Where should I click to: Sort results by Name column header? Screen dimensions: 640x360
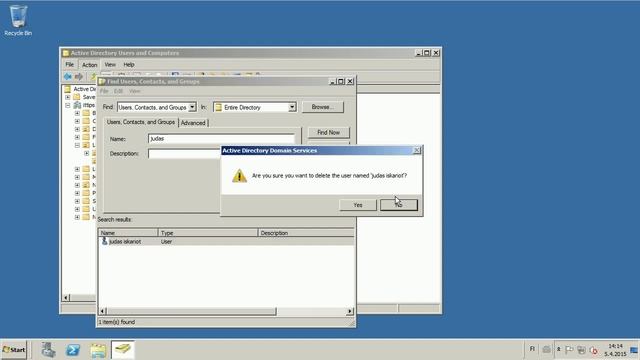click(128, 233)
